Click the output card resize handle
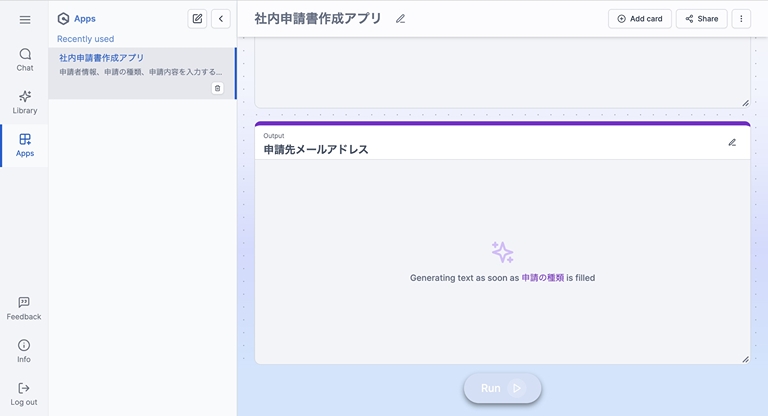 (x=744, y=358)
